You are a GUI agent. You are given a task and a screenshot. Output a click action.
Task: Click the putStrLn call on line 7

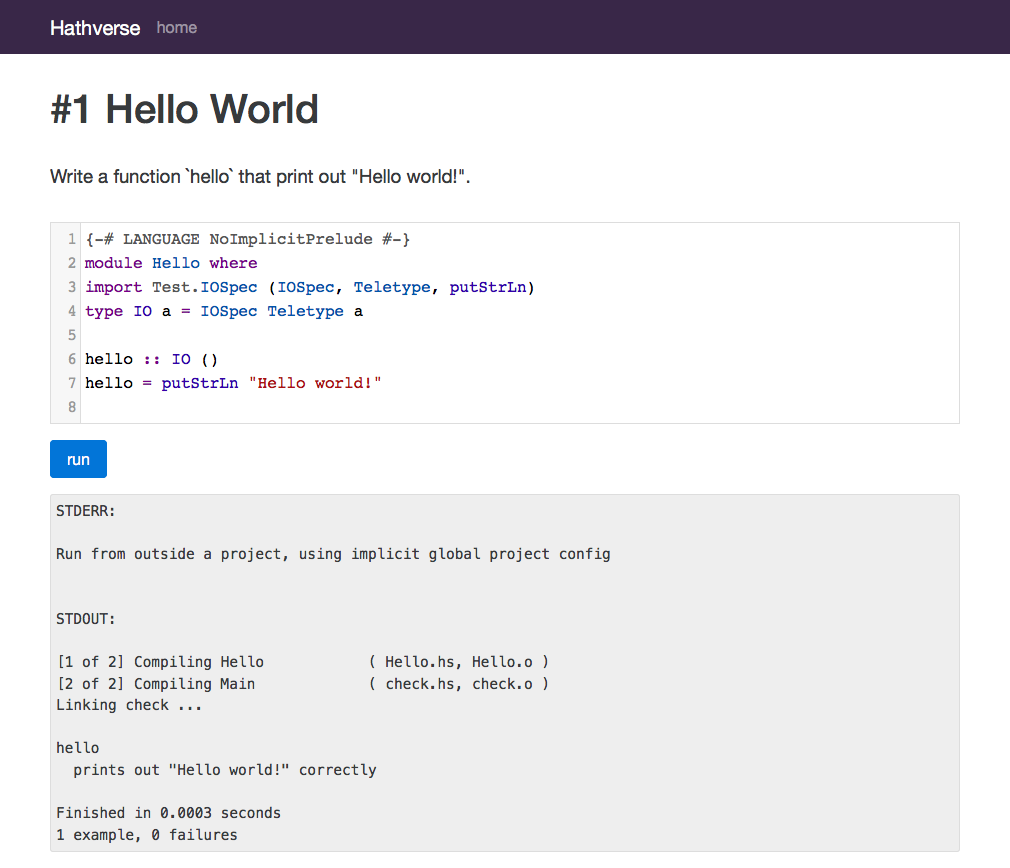200,383
